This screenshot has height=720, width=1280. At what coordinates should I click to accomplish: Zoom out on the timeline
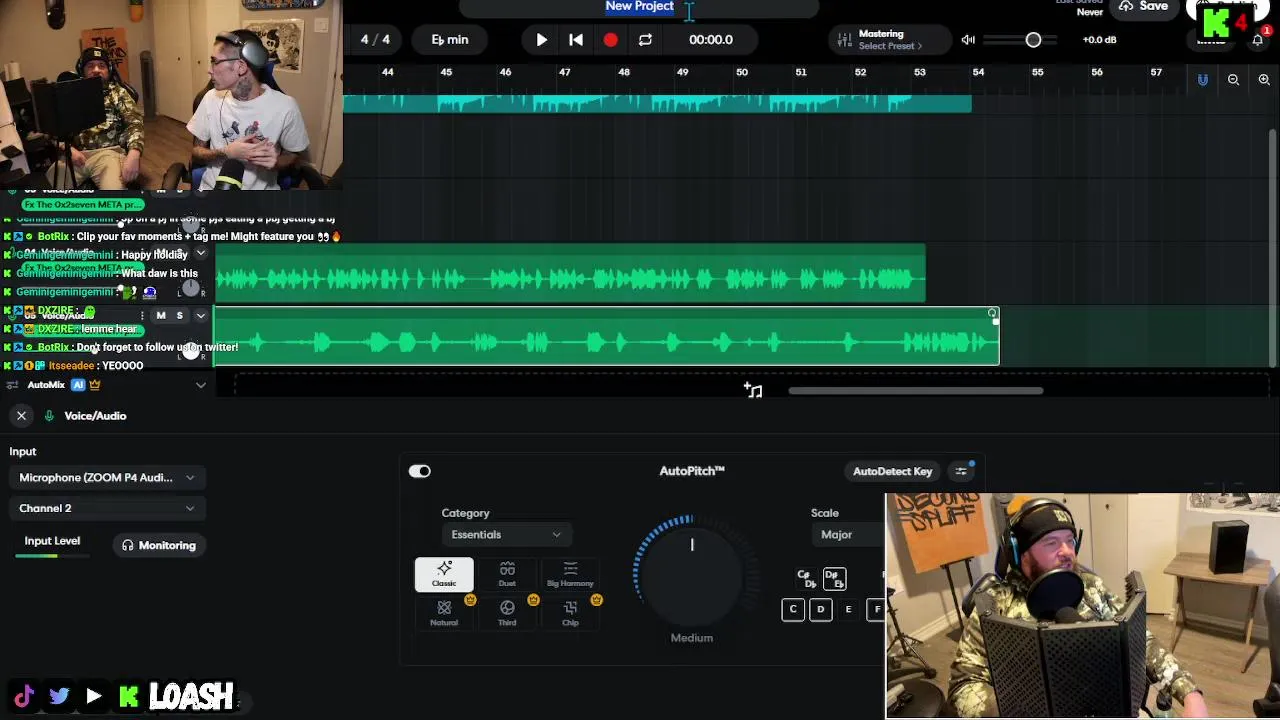pos(1233,80)
